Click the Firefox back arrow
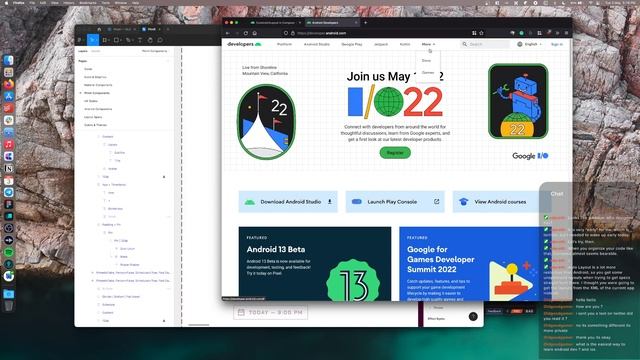Viewport: 640px width, 360px height. point(228,33)
